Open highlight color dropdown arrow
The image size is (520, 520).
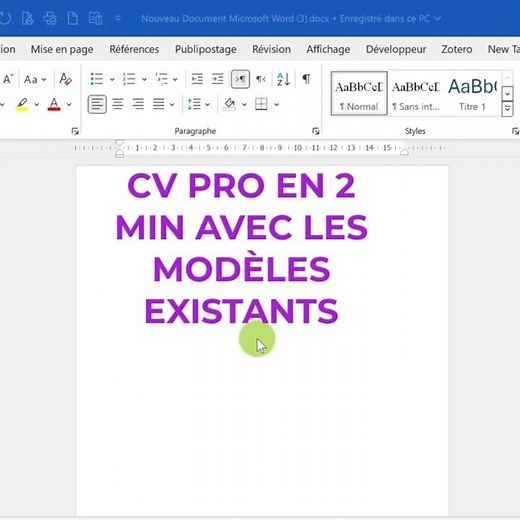pos(36,105)
